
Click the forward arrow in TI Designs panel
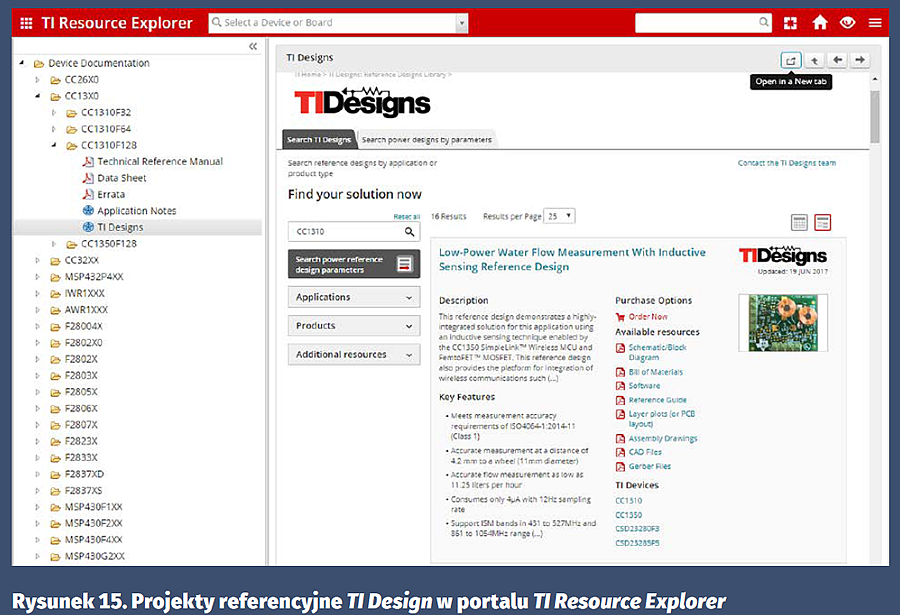(860, 60)
